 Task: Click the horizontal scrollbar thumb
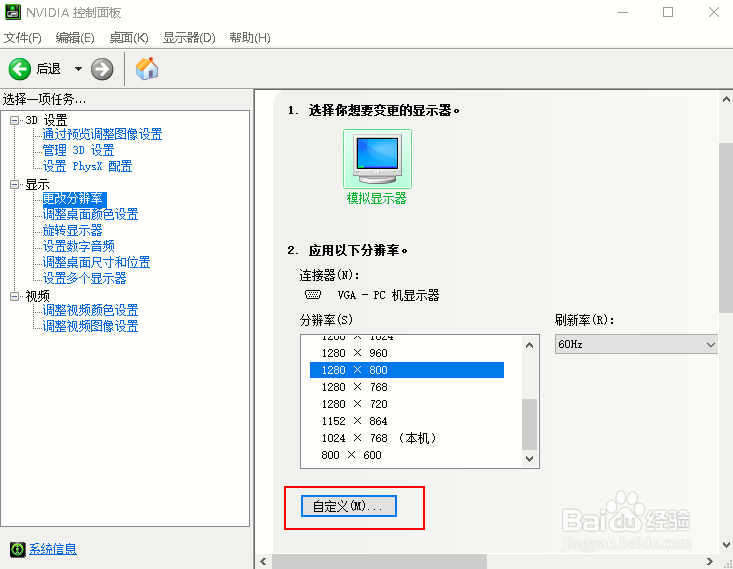(379, 562)
